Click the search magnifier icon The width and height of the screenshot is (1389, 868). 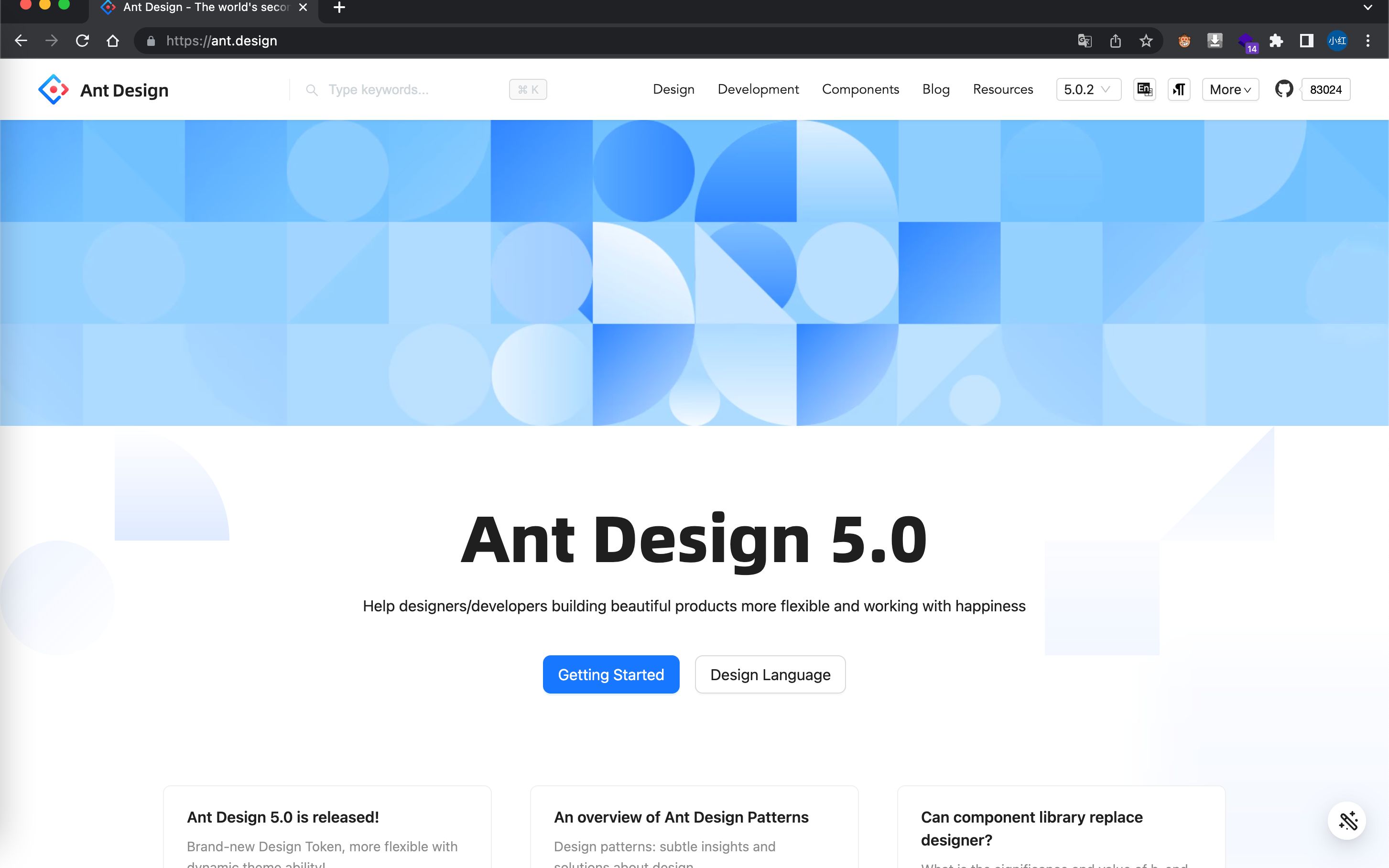coord(312,90)
